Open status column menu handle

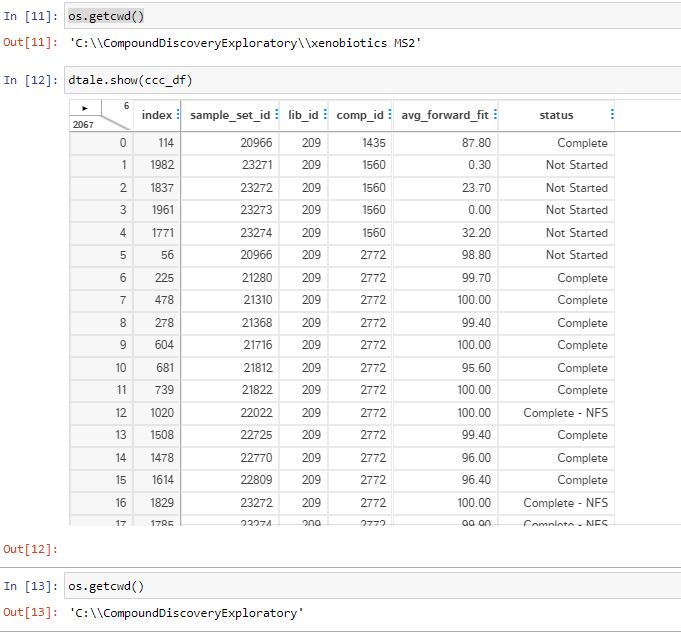coord(612,114)
